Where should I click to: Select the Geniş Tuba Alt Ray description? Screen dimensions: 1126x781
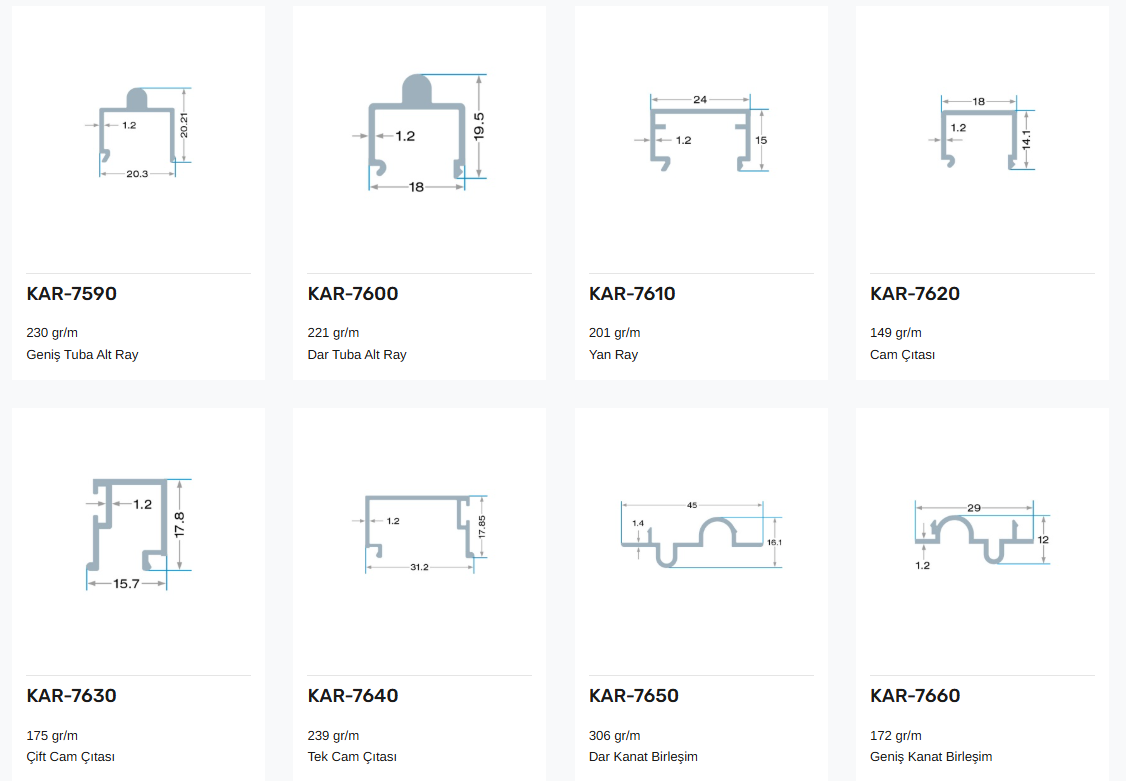click(x=83, y=355)
